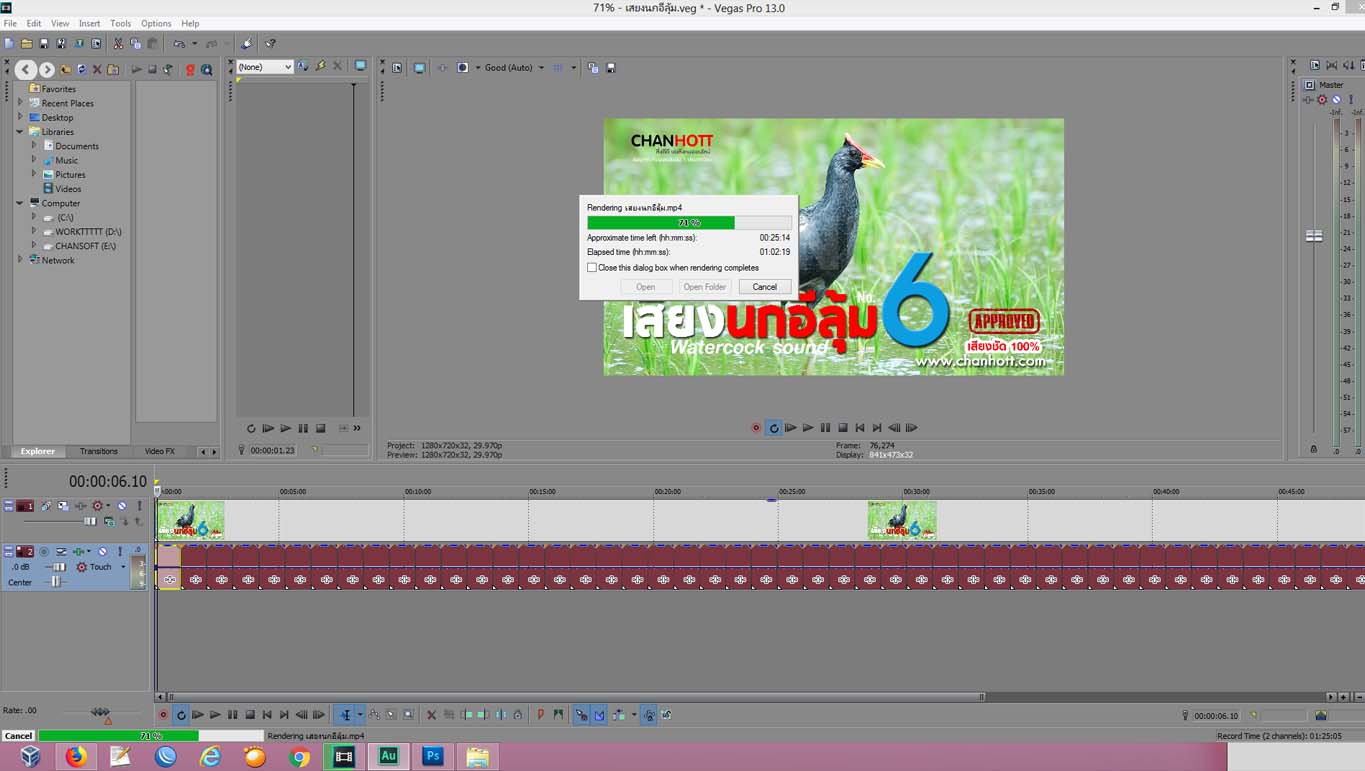Click the Lock Event padlock icon

click(517, 714)
